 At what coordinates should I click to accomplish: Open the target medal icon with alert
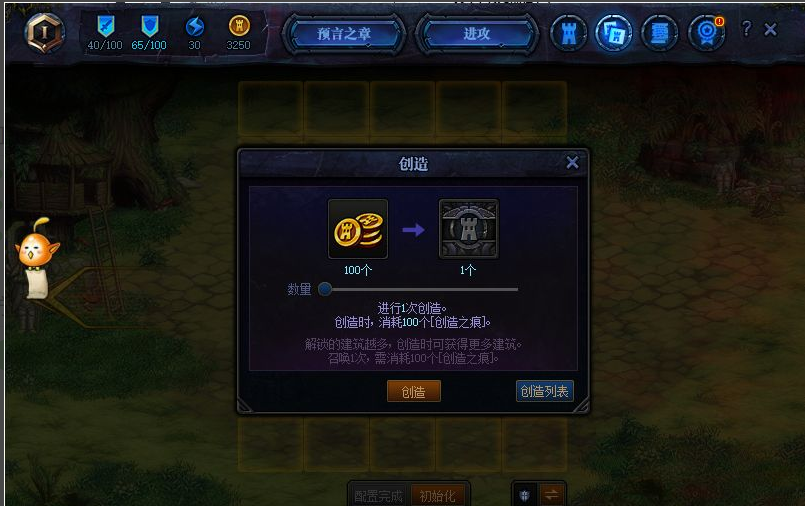pos(706,33)
